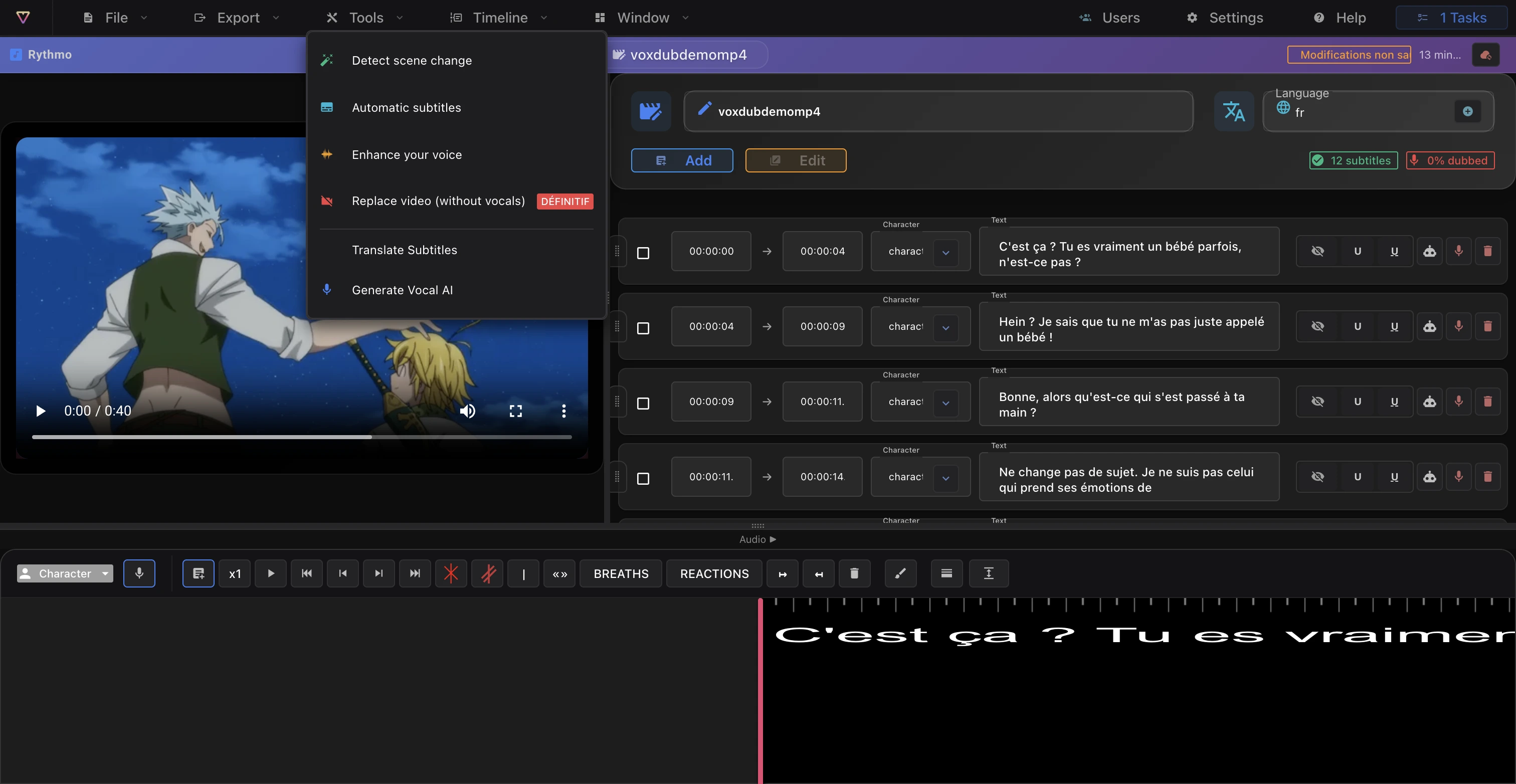Click the video project clapperboard icon
Image resolution: width=1516 pixels, height=784 pixels.
coord(651,111)
